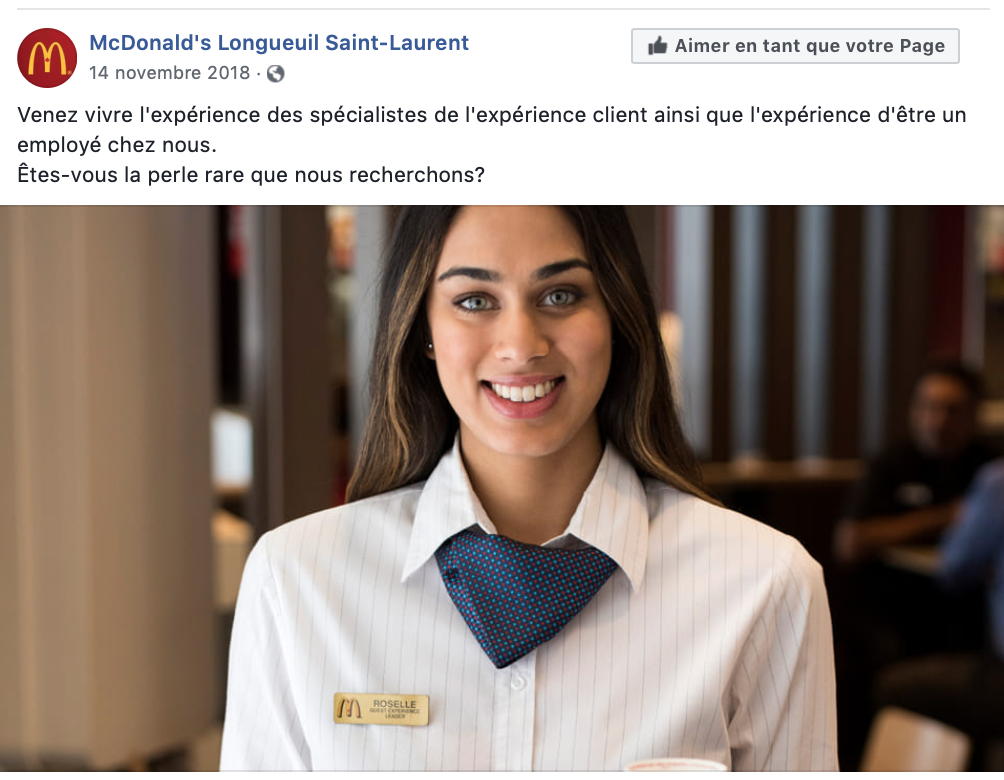
Task: Click the globe public audience icon
Action: click(x=275, y=74)
